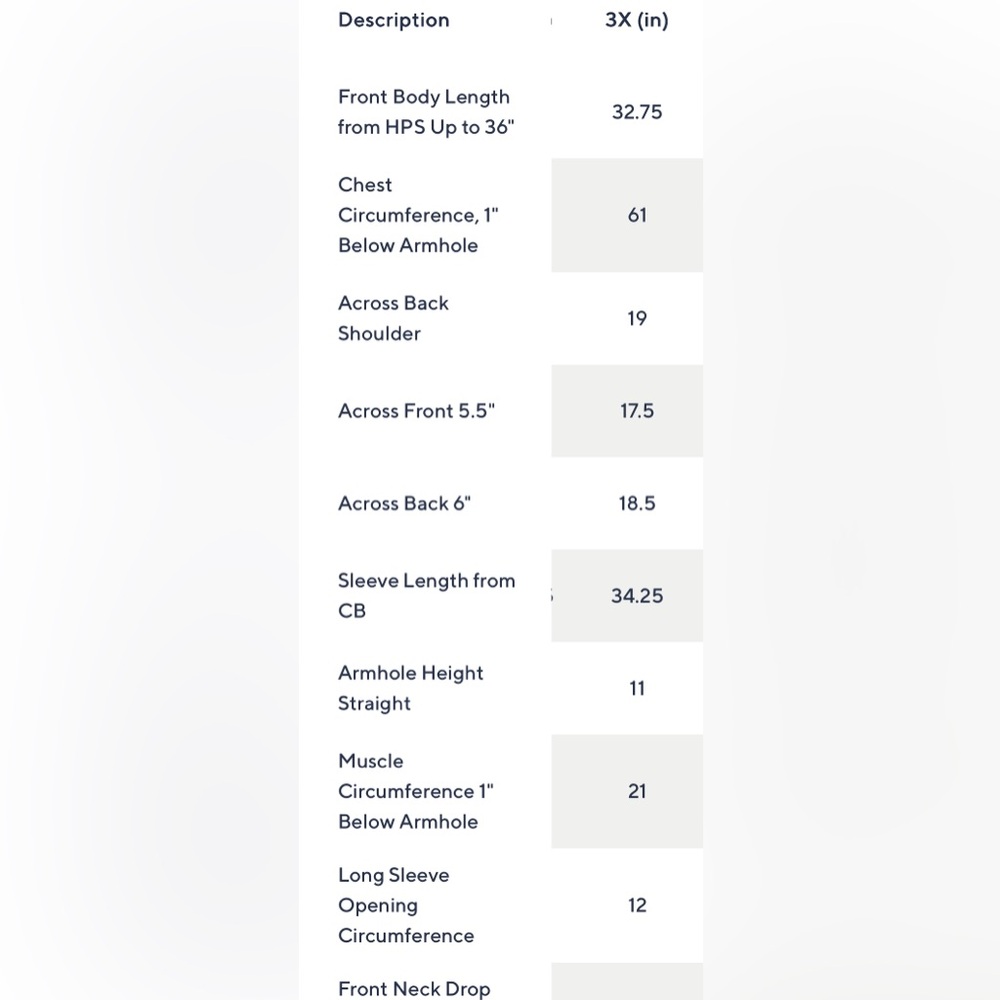The height and width of the screenshot is (1000, 1000).
Task: Select the 3X (in) size column header
Action: pos(636,20)
